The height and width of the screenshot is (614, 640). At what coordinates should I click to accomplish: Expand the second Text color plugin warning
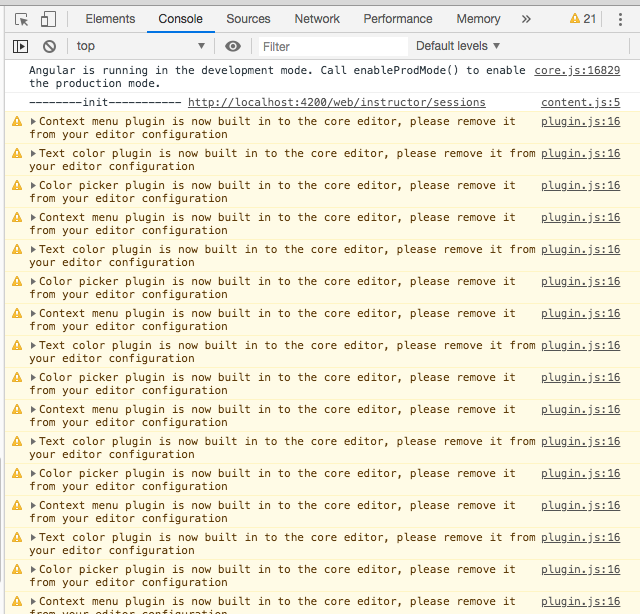click(x=33, y=249)
